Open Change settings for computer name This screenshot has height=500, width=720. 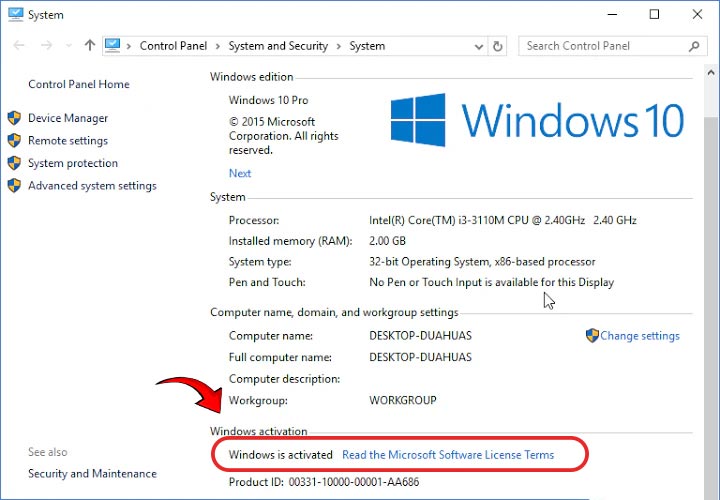(640, 336)
